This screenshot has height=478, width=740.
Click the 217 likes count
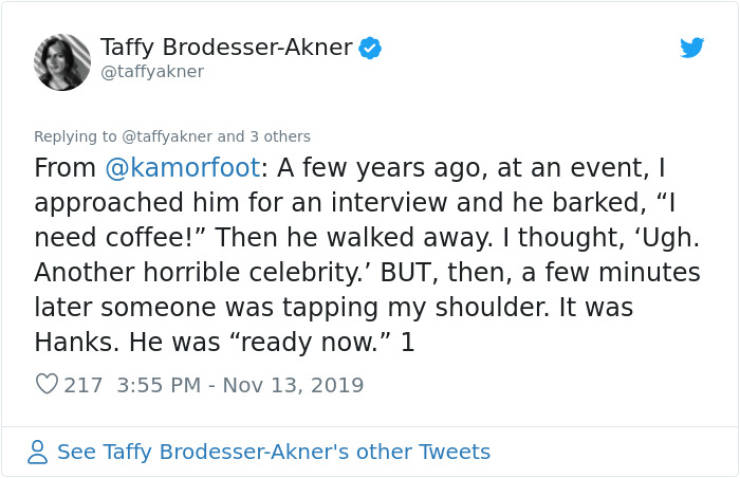tap(83, 385)
